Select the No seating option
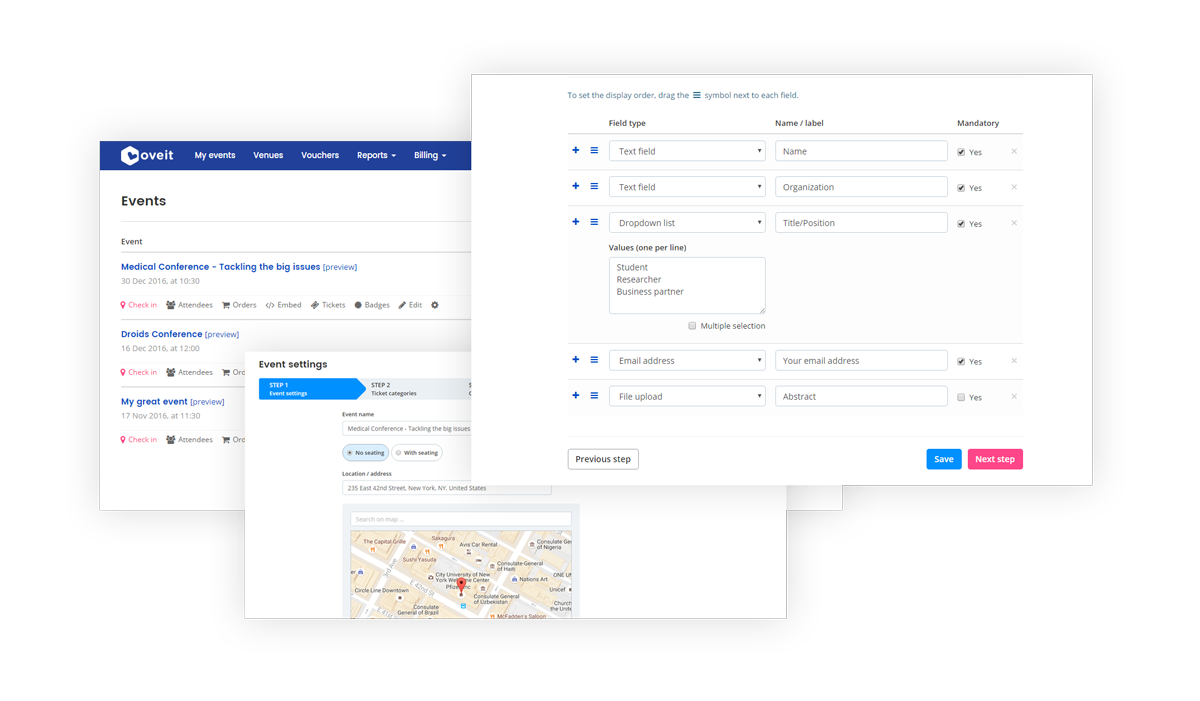The height and width of the screenshot is (701, 1200). pos(365,453)
